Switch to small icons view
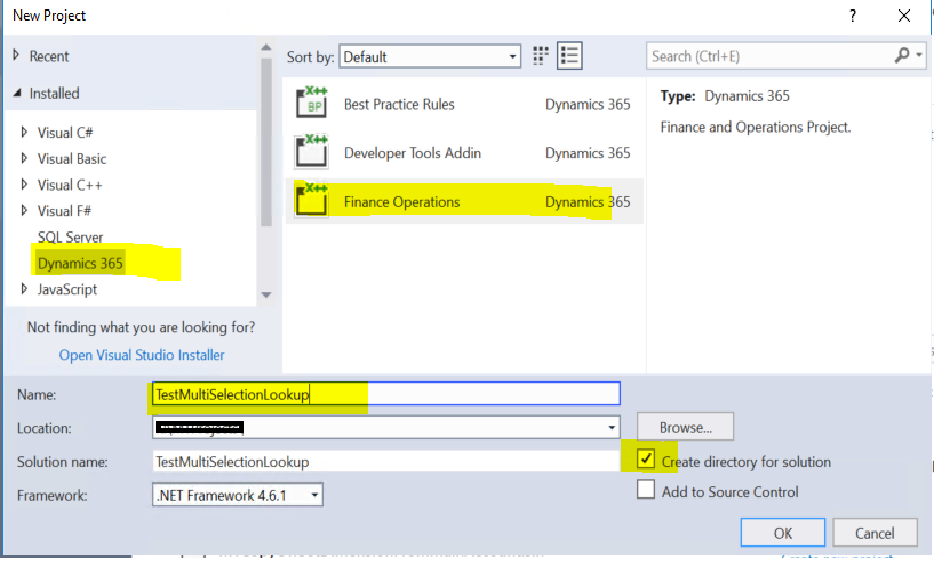The height and width of the screenshot is (572, 943). coord(541,56)
